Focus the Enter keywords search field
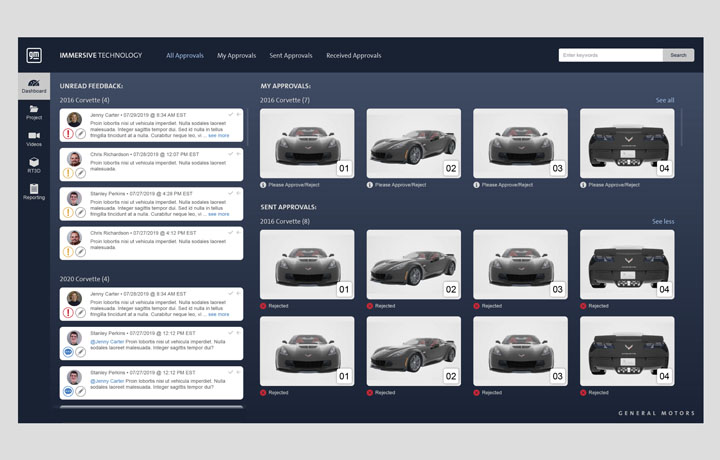 611,55
